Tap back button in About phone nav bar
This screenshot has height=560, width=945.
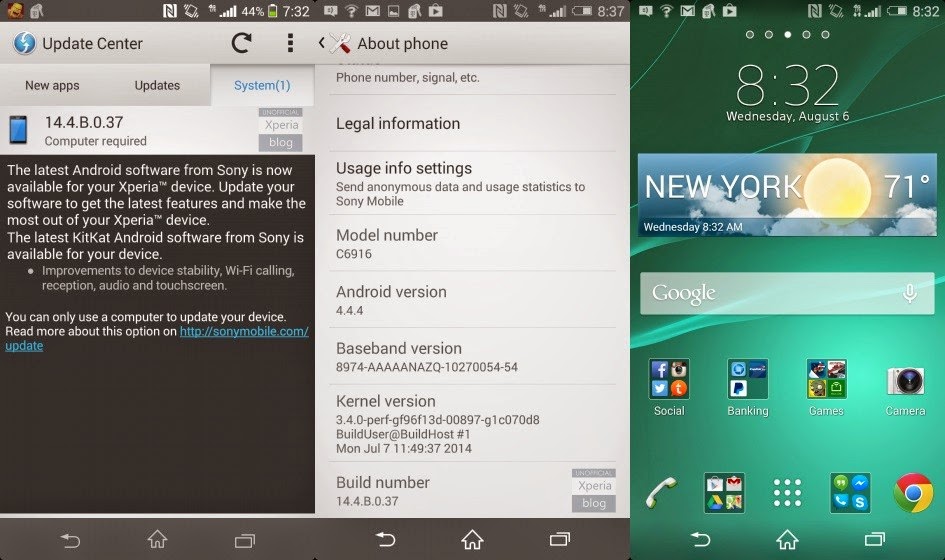pyautogui.click(x=385, y=539)
